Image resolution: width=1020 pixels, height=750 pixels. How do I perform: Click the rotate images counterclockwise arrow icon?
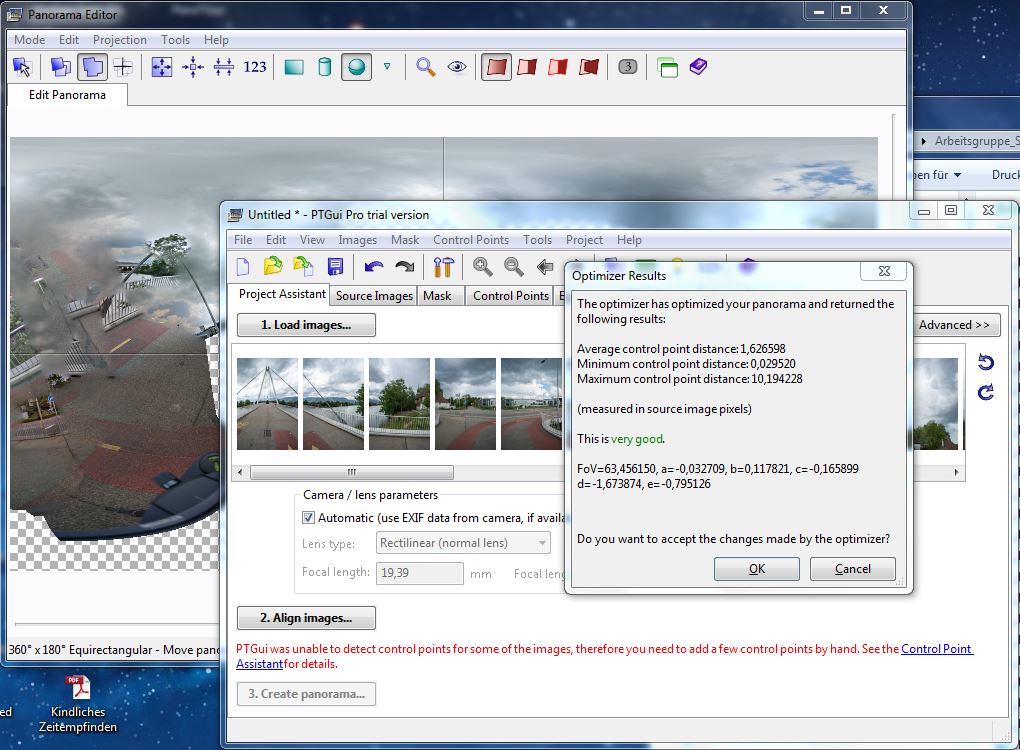[x=986, y=362]
